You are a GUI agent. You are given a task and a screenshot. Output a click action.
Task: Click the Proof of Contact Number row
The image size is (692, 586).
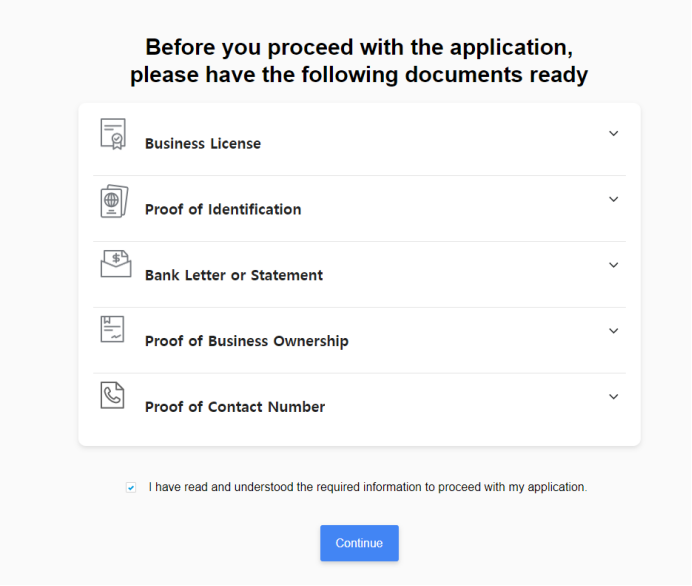359,406
